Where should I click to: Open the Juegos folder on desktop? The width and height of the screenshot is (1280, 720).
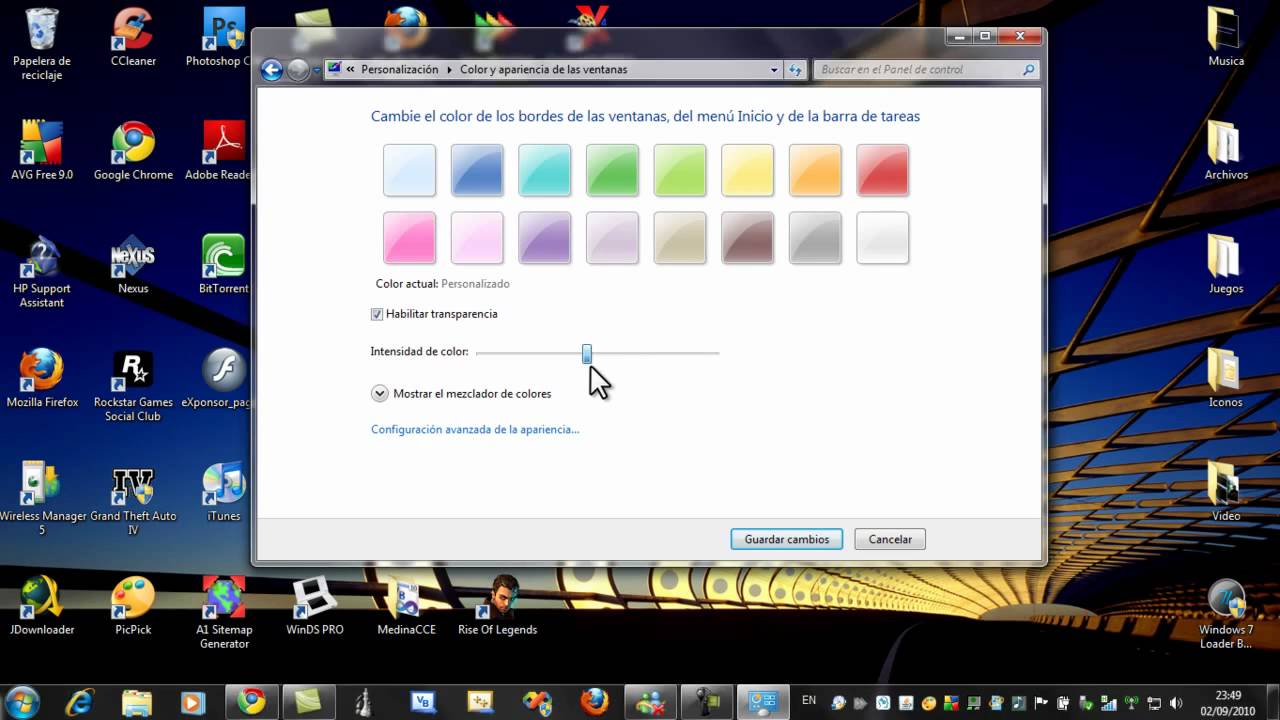[x=1226, y=266]
